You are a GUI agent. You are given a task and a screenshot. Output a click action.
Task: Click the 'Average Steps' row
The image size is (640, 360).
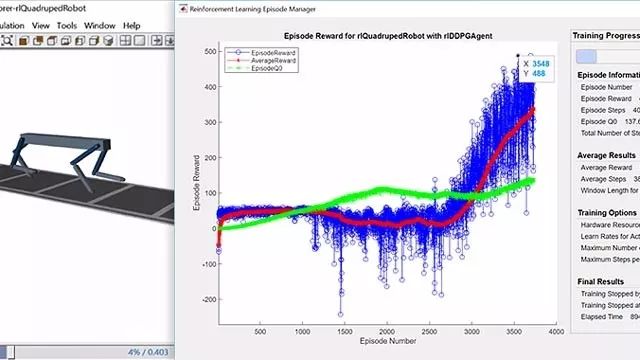[610, 179]
